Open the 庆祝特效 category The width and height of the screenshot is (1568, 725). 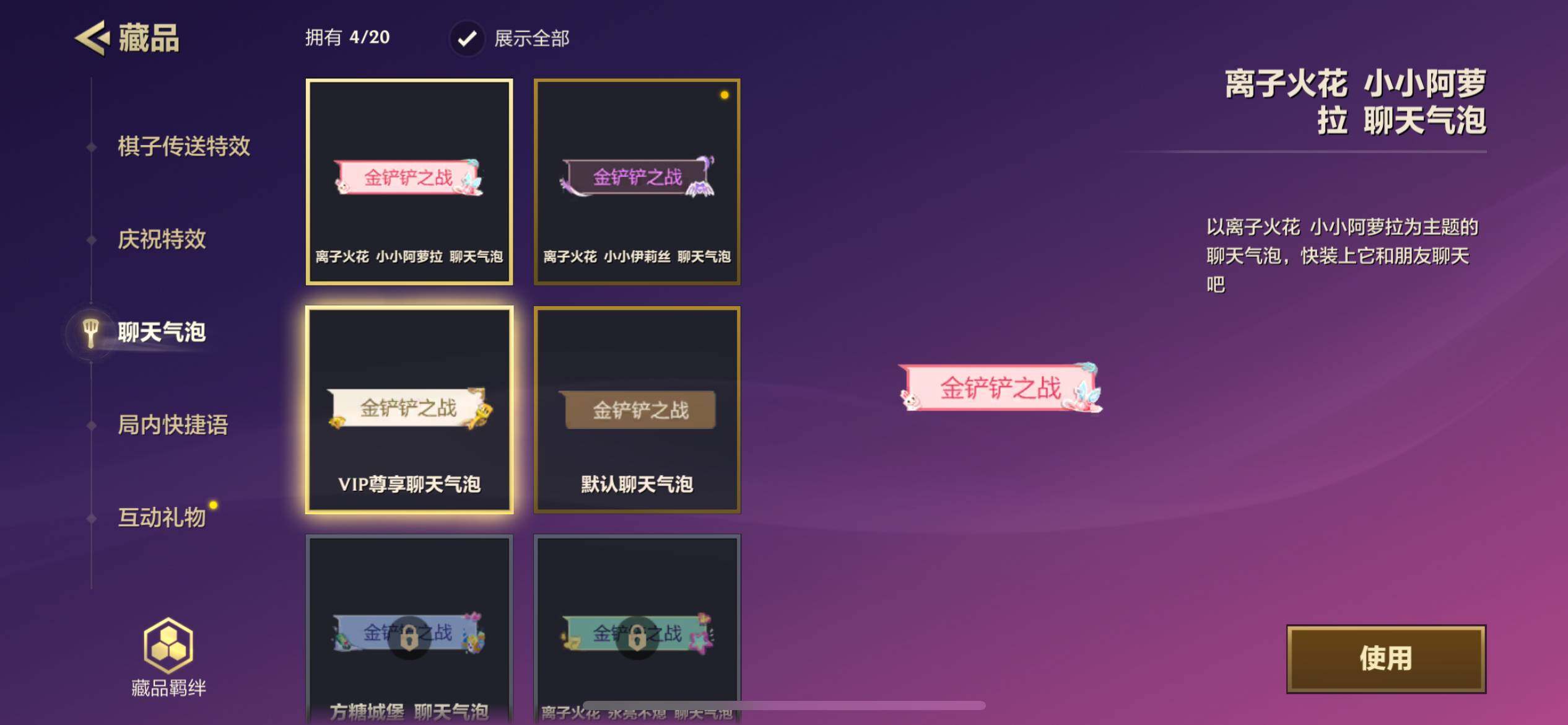click(x=162, y=240)
